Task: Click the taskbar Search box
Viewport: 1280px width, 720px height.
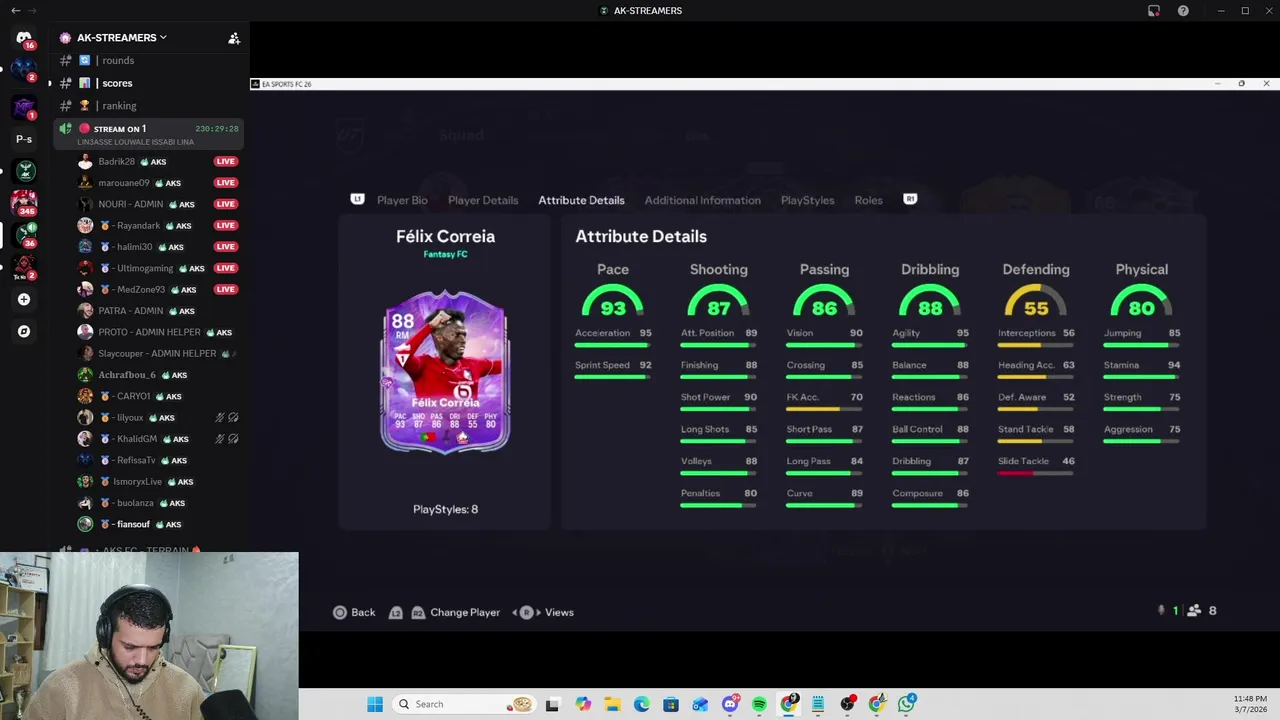Action: pos(465,704)
